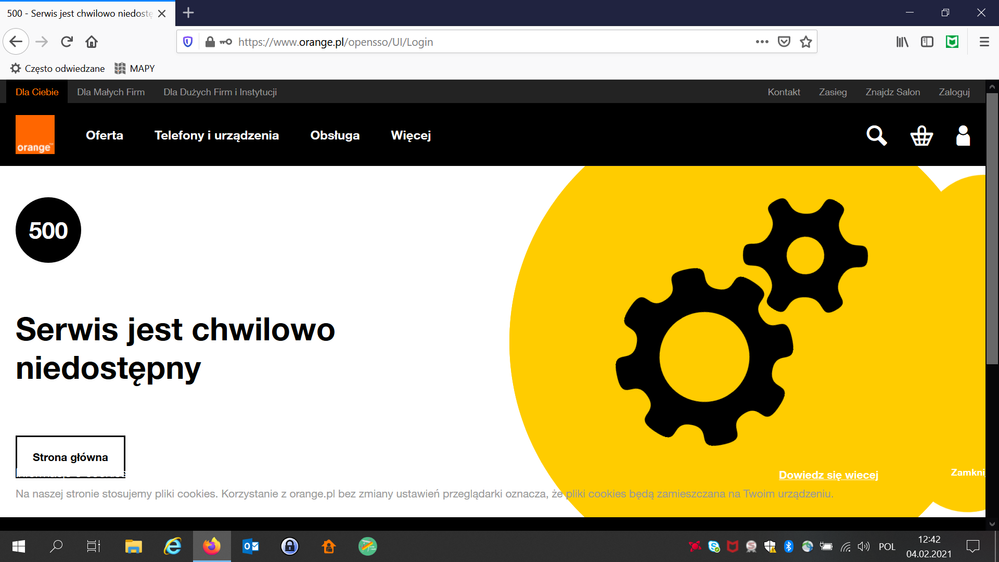Viewport: 999px width, 562px height.
Task: Toggle the Firefox sidebar icon
Action: pyautogui.click(x=927, y=42)
